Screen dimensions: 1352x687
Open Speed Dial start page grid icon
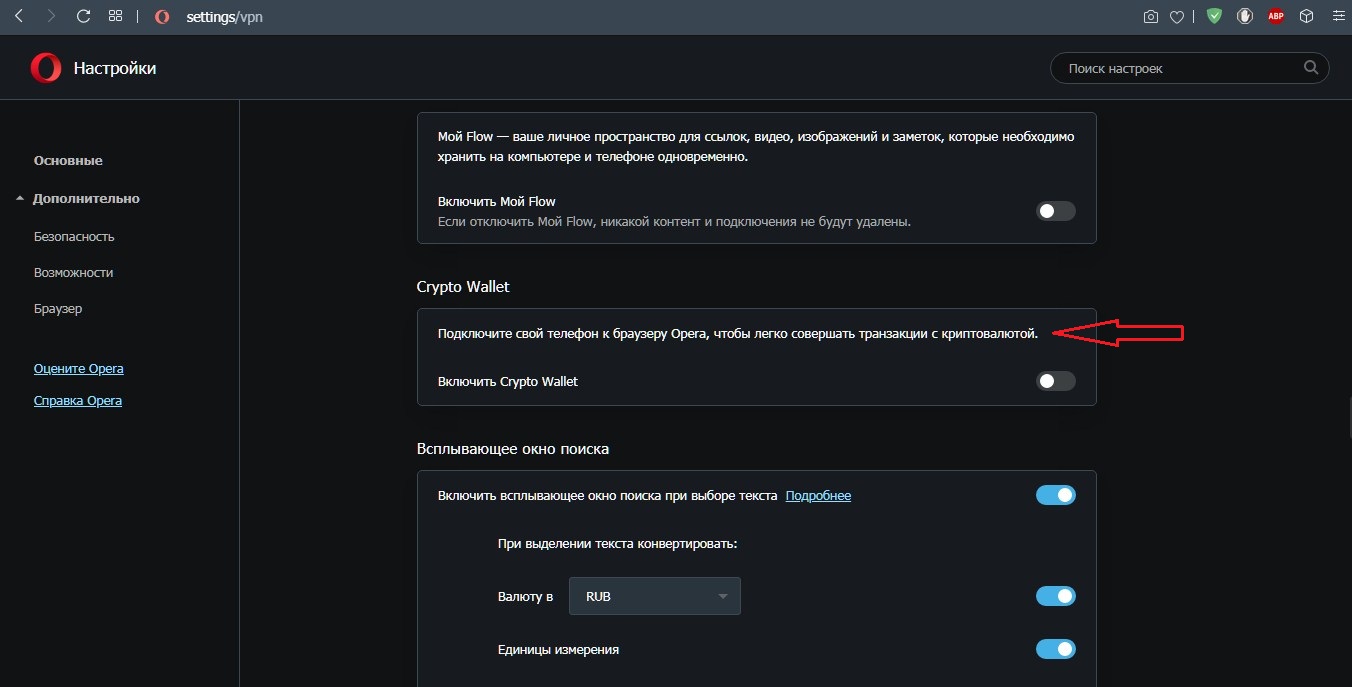115,16
